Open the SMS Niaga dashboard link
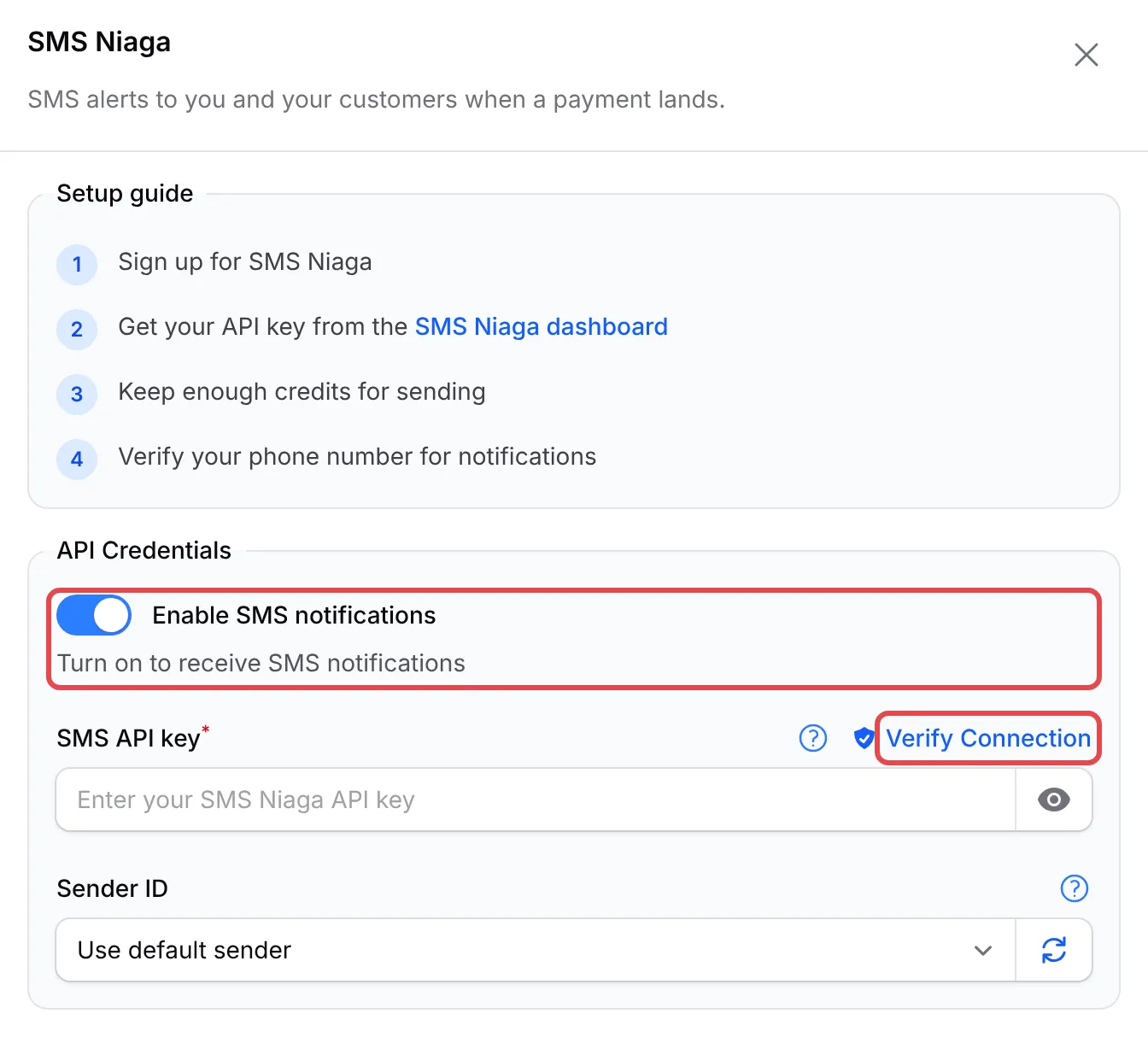 pyautogui.click(x=542, y=326)
